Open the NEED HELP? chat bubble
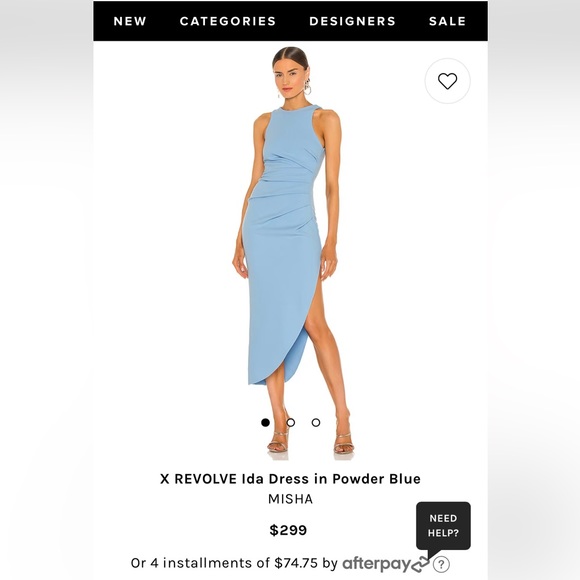 443,526
